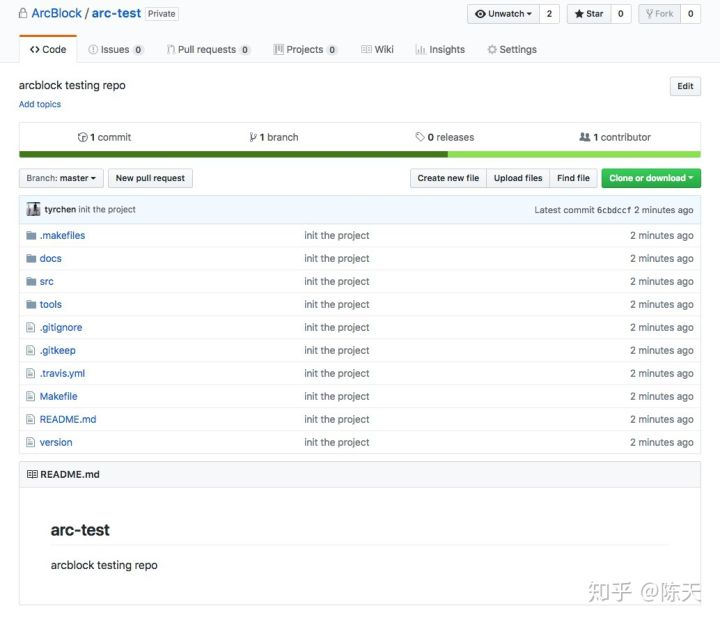Open the ArcBlock organization link
Image resolution: width=720 pixels, height=622 pixels.
coord(56,13)
